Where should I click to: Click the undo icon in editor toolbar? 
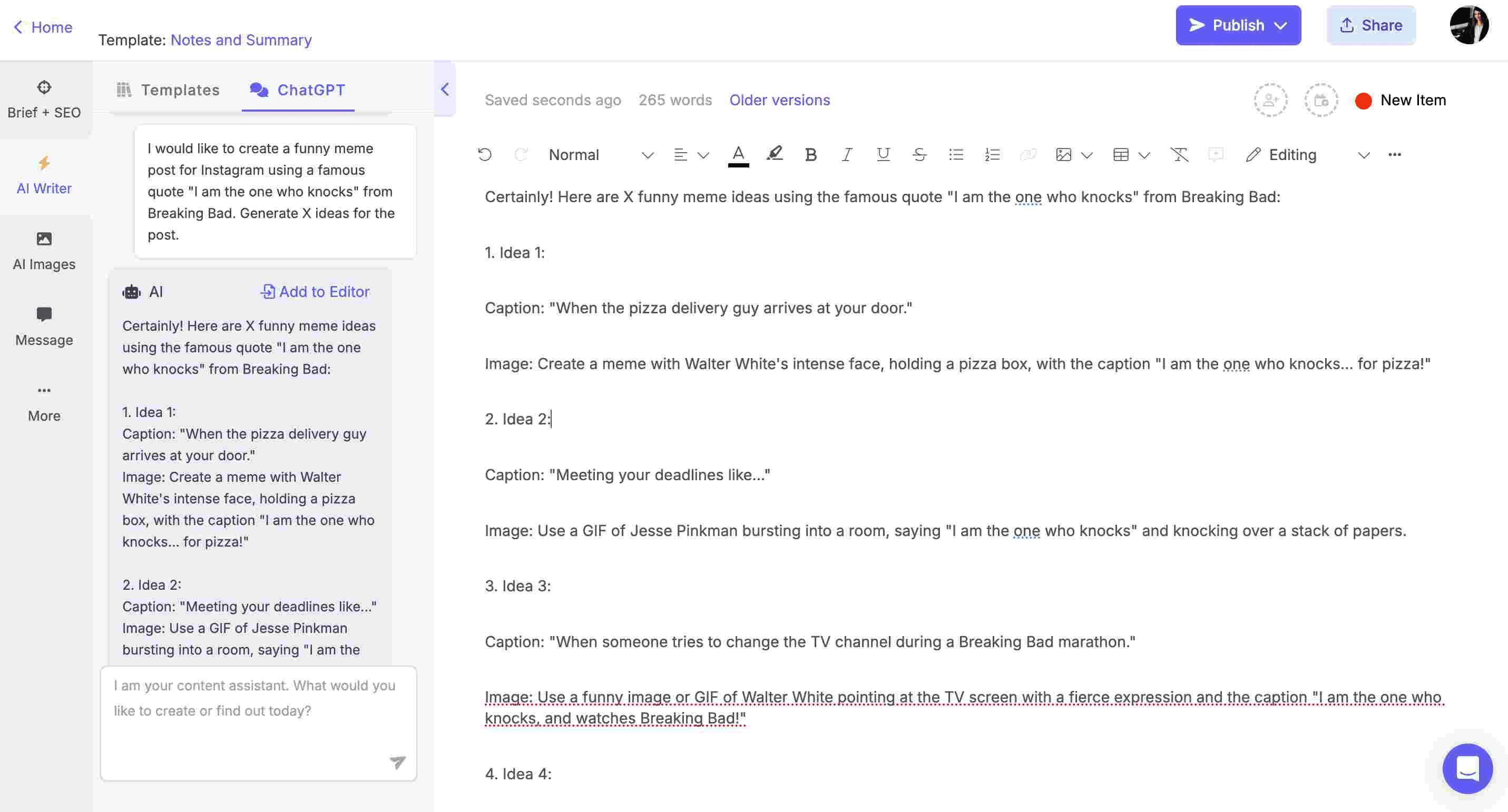pyautogui.click(x=484, y=154)
